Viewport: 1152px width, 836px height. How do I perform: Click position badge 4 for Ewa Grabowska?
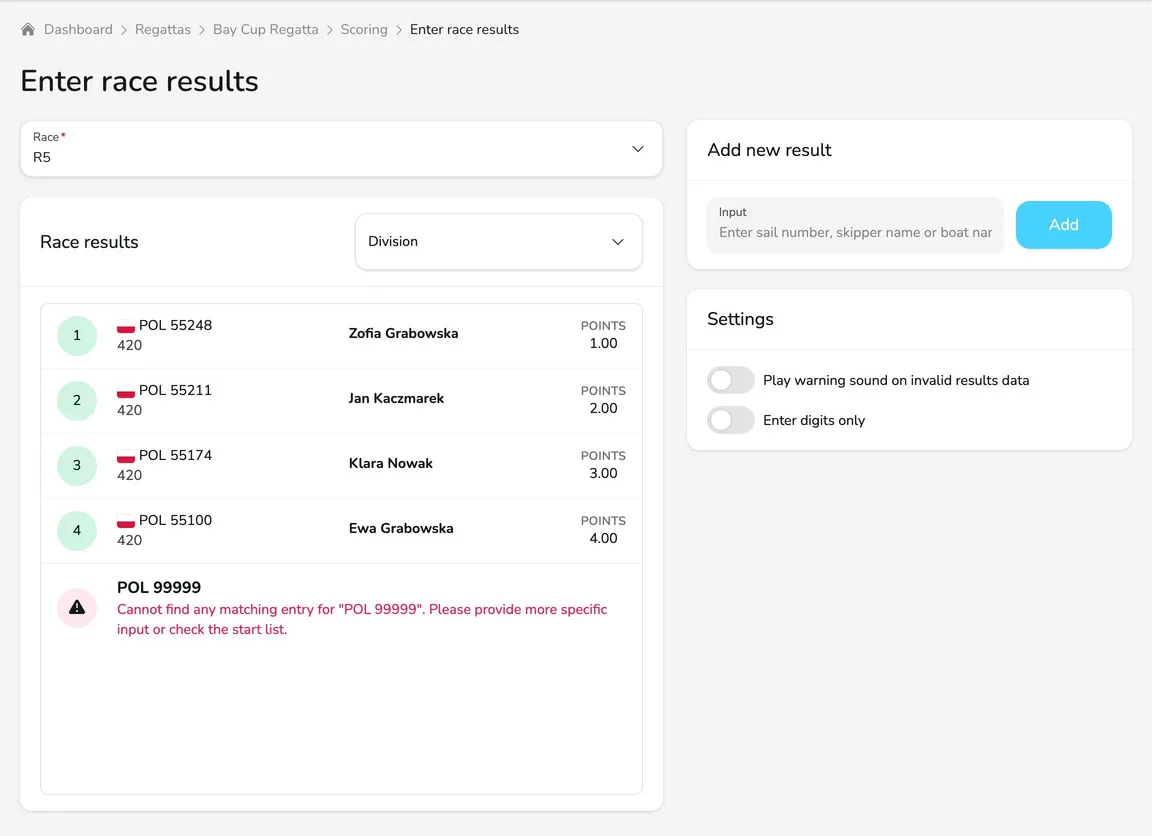click(77, 530)
